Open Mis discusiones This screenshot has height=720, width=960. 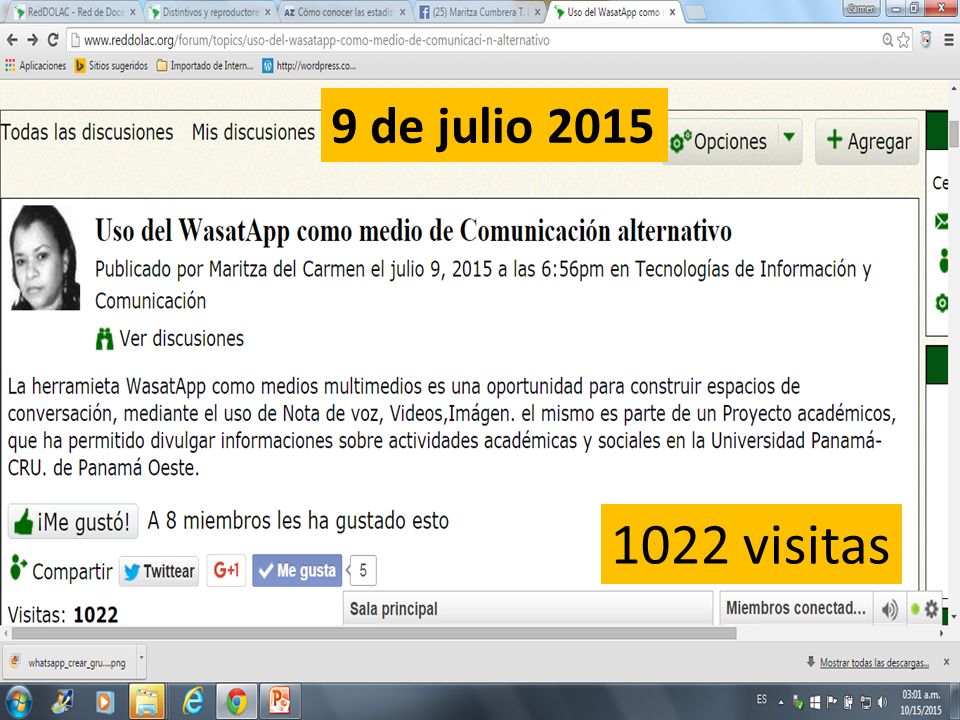click(253, 132)
